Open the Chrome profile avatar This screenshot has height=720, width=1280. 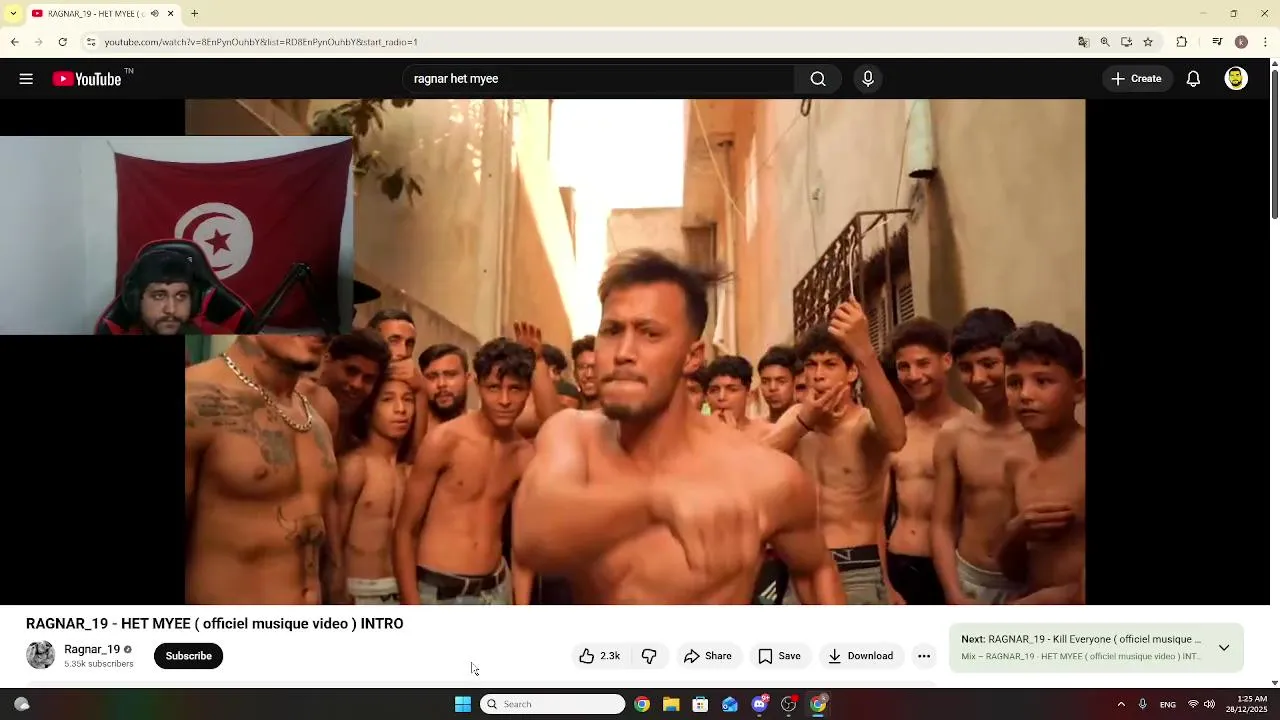click(1241, 42)
